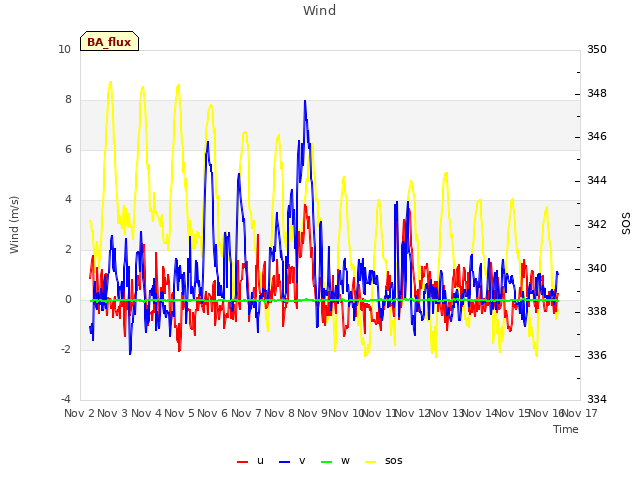Click the '344' right axis tick label

(x=597, y=180)
